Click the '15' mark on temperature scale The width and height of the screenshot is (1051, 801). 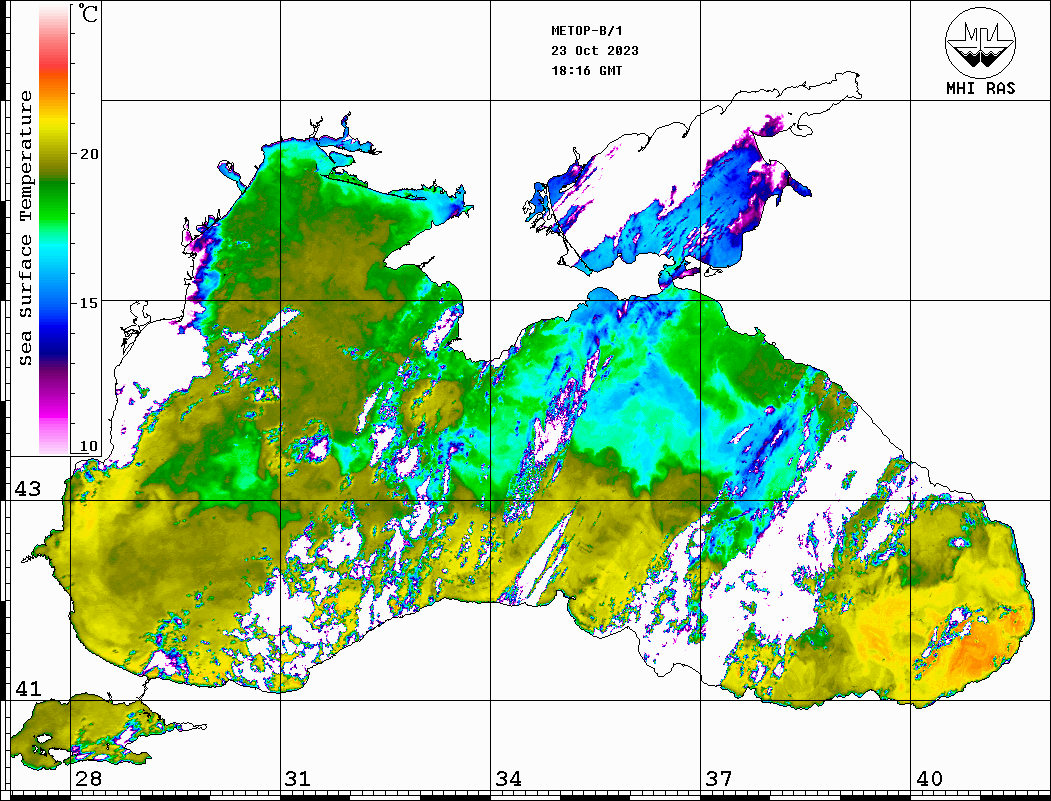(x=88, y=303)
